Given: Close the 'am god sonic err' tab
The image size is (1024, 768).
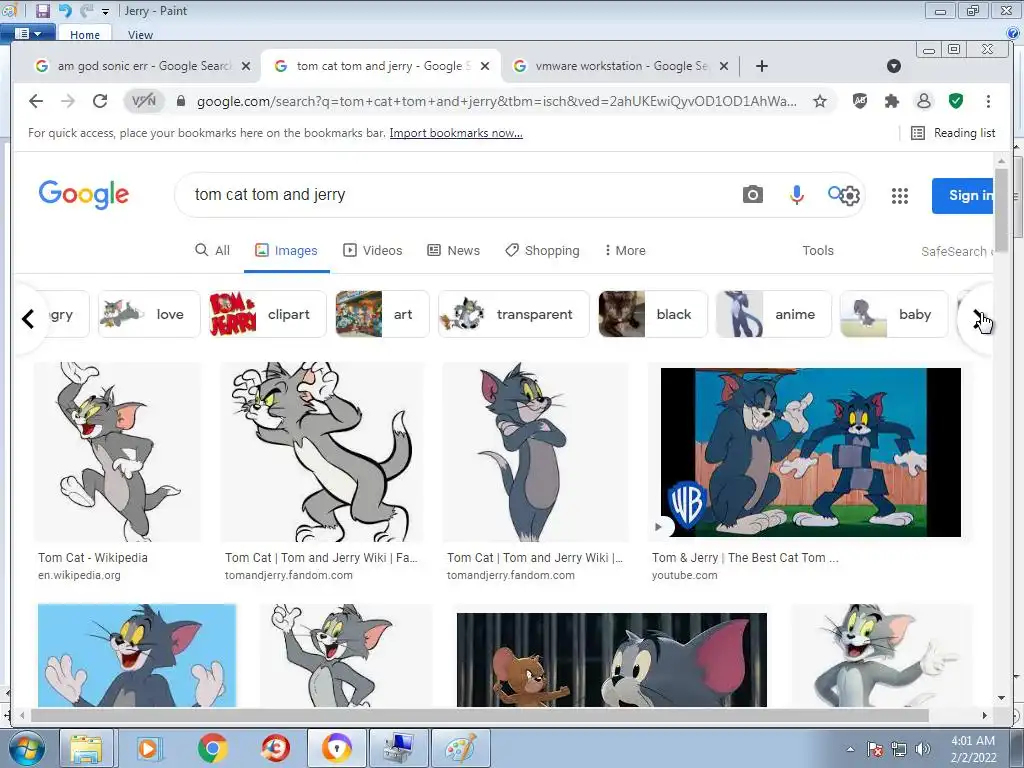Looking at the screenshot, I should coord(246,66).
